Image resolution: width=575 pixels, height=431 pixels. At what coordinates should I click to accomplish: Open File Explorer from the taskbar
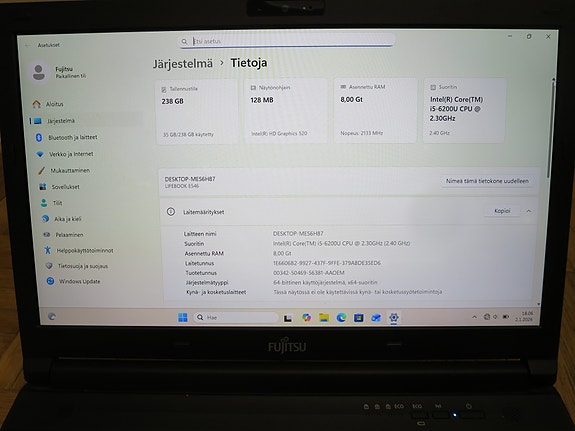tap(324, 318)
